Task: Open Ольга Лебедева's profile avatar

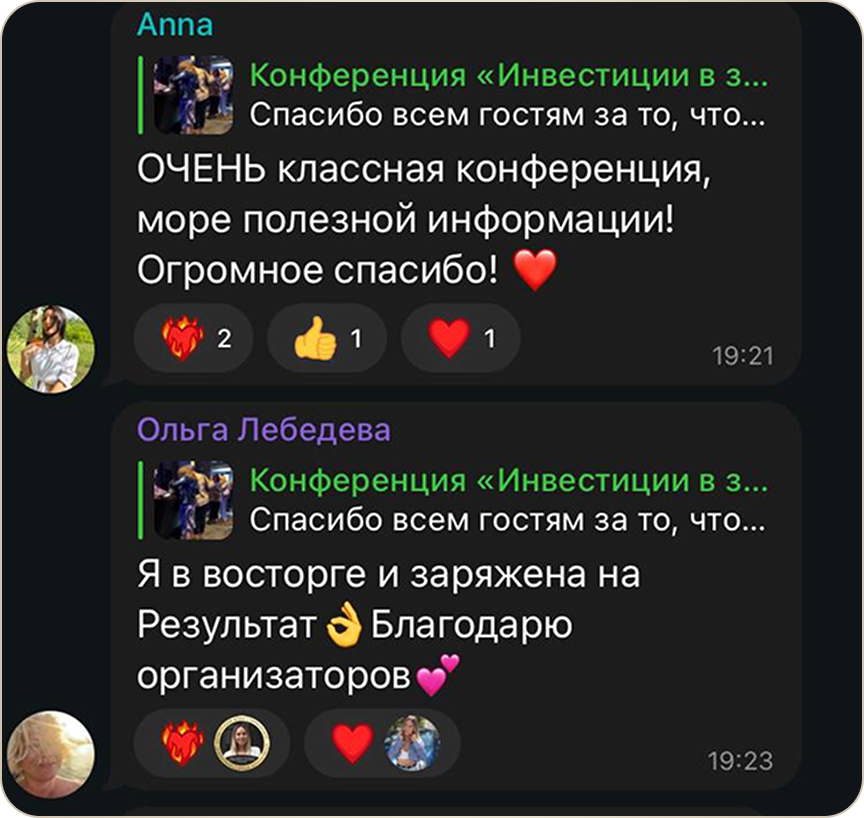Action: pos(51,754)
